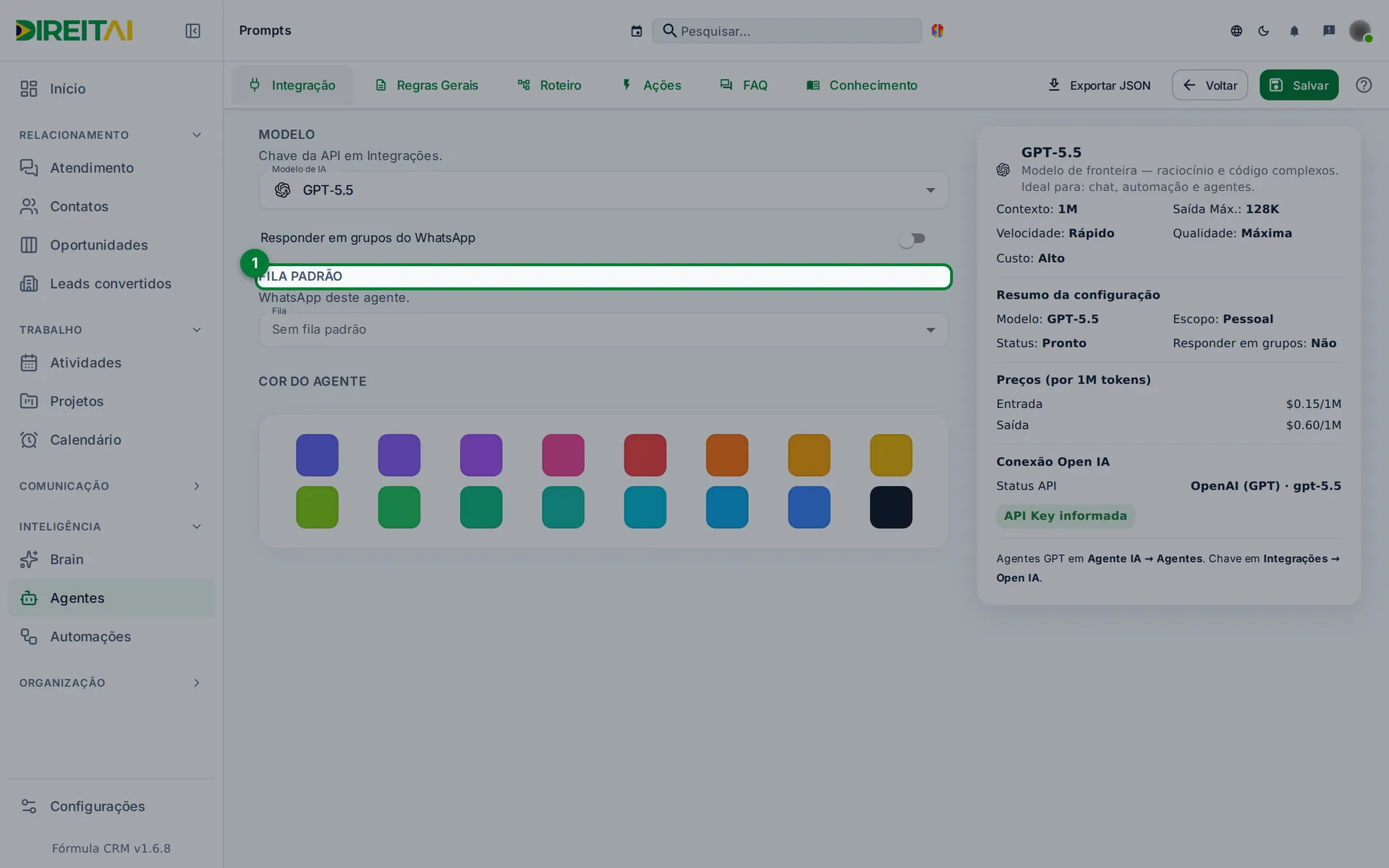Click the globe language icon
The width and height of the screenshot is (1389, 868).
click(x=1236, y=30)
